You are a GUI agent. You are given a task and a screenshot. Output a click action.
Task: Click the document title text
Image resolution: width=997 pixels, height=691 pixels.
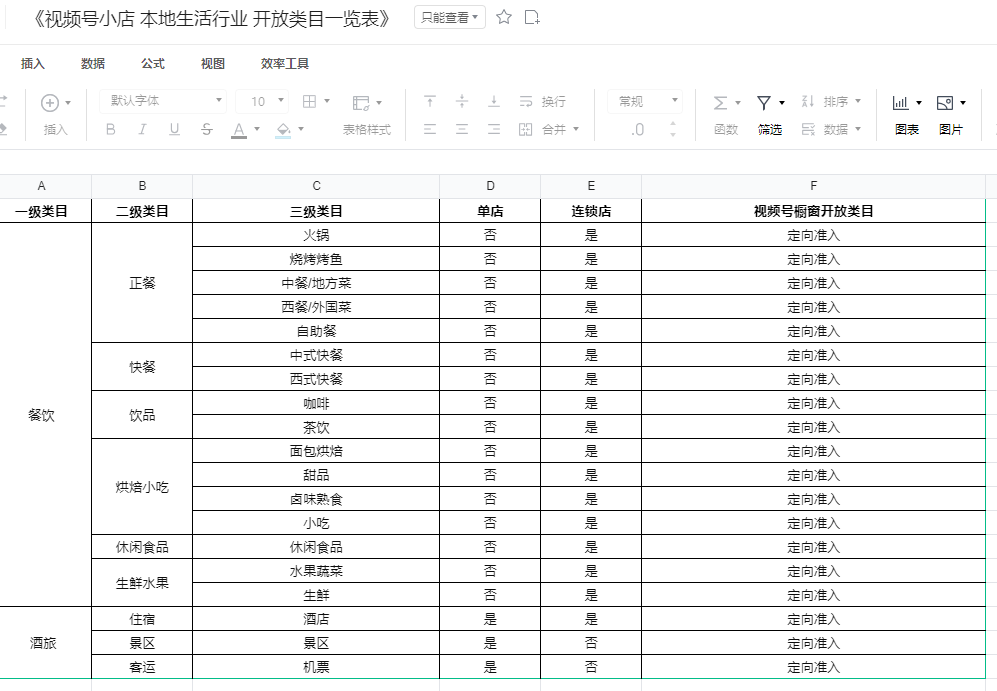coord(212,18)
